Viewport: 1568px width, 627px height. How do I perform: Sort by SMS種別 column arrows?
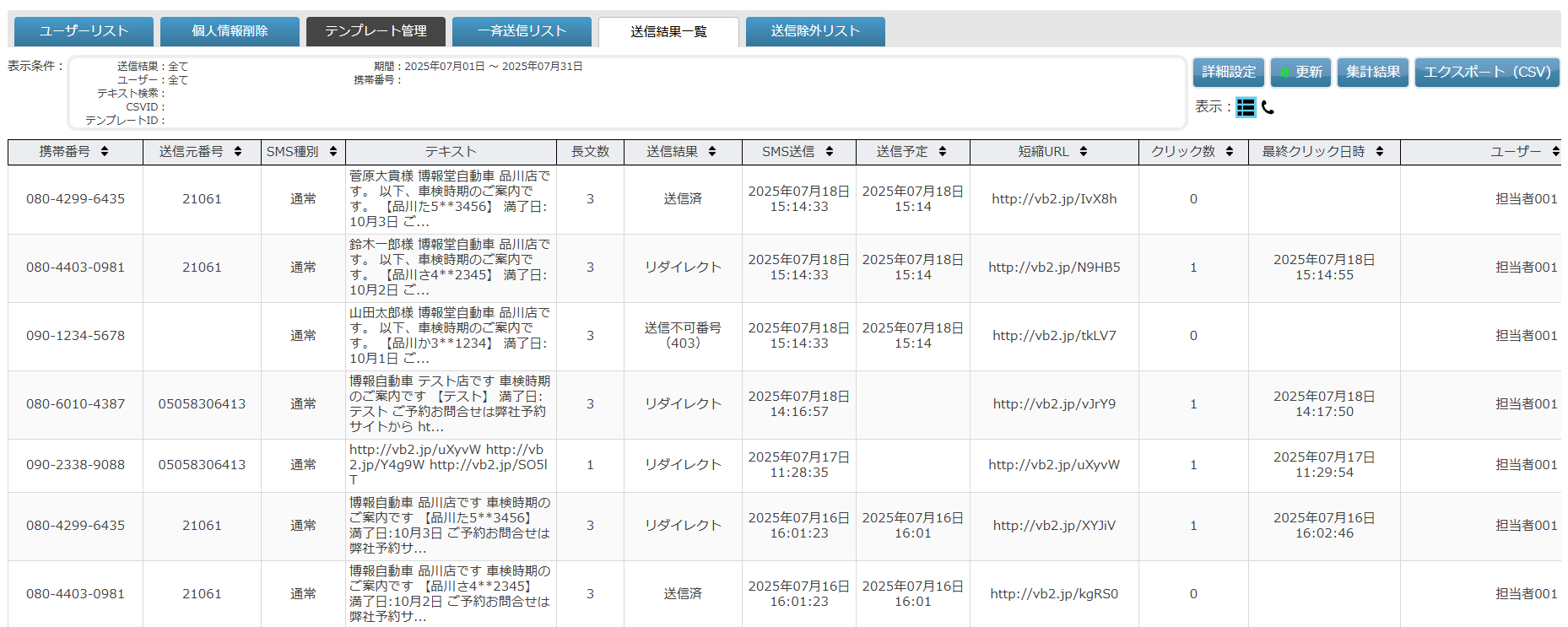pyautogui.click(x=333, y=152)
